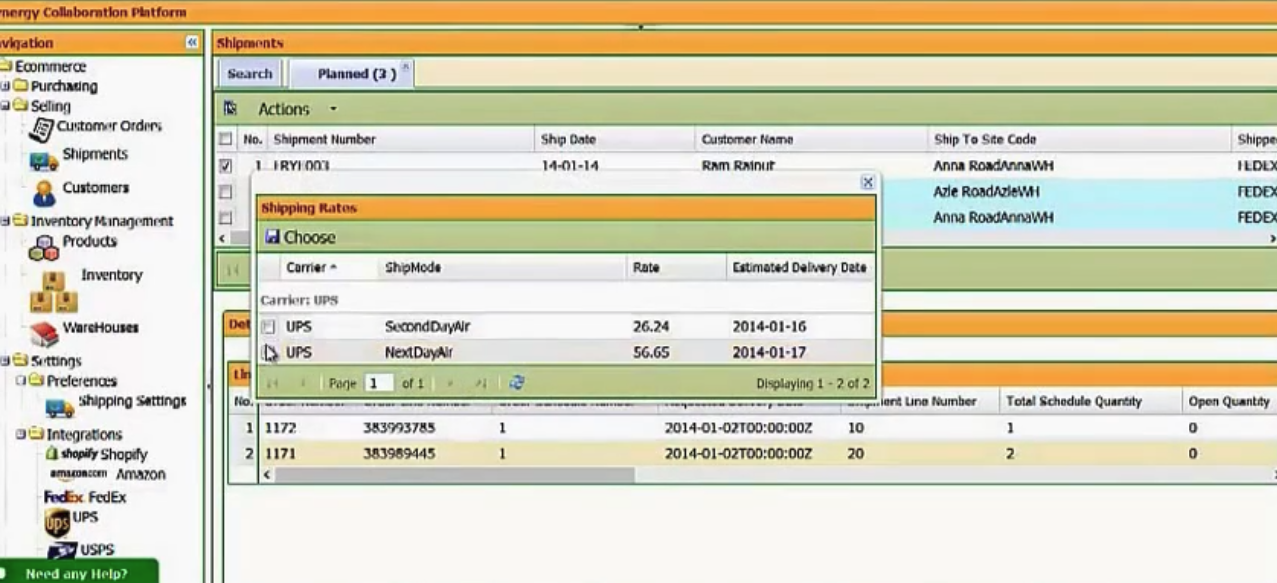The width and height of the screenshot is (1277, 583).
Task: Check the third shipment row checkbox
Action: pos(226,217)
